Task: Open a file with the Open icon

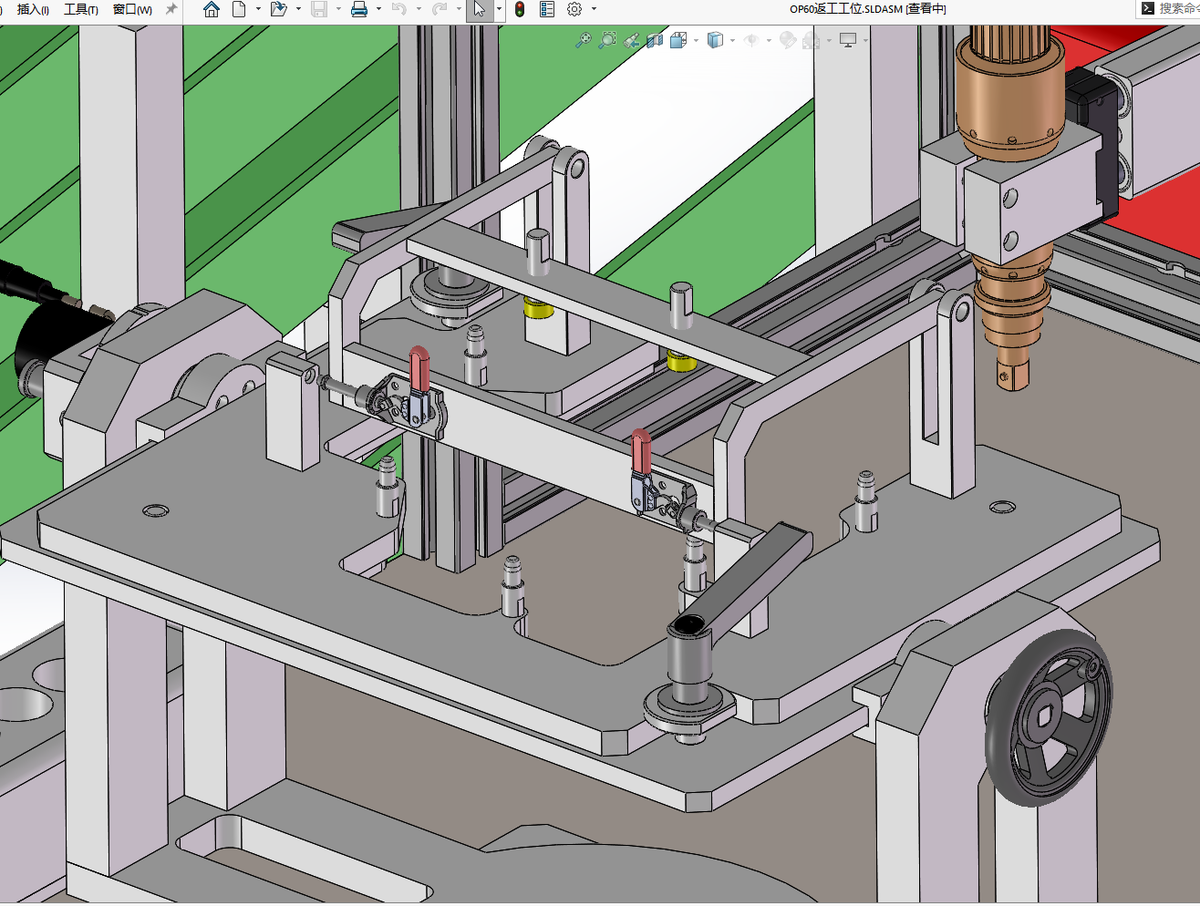Action: click(279, 9)
